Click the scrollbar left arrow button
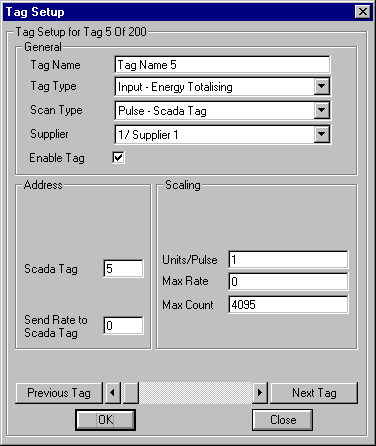The width and height of the screenshot is (376, 446). (112, 393)
